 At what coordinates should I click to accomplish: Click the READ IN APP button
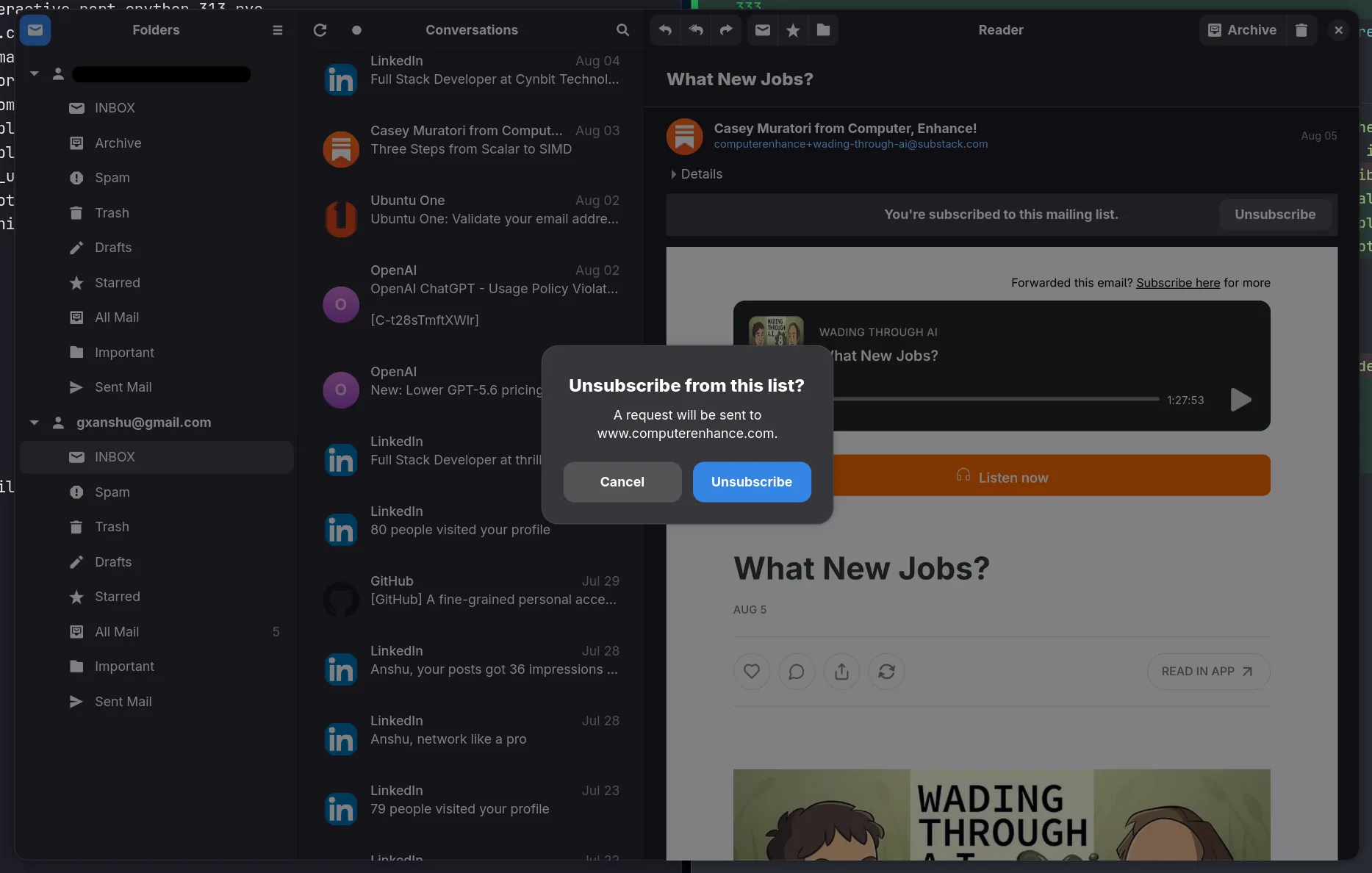1208,672
